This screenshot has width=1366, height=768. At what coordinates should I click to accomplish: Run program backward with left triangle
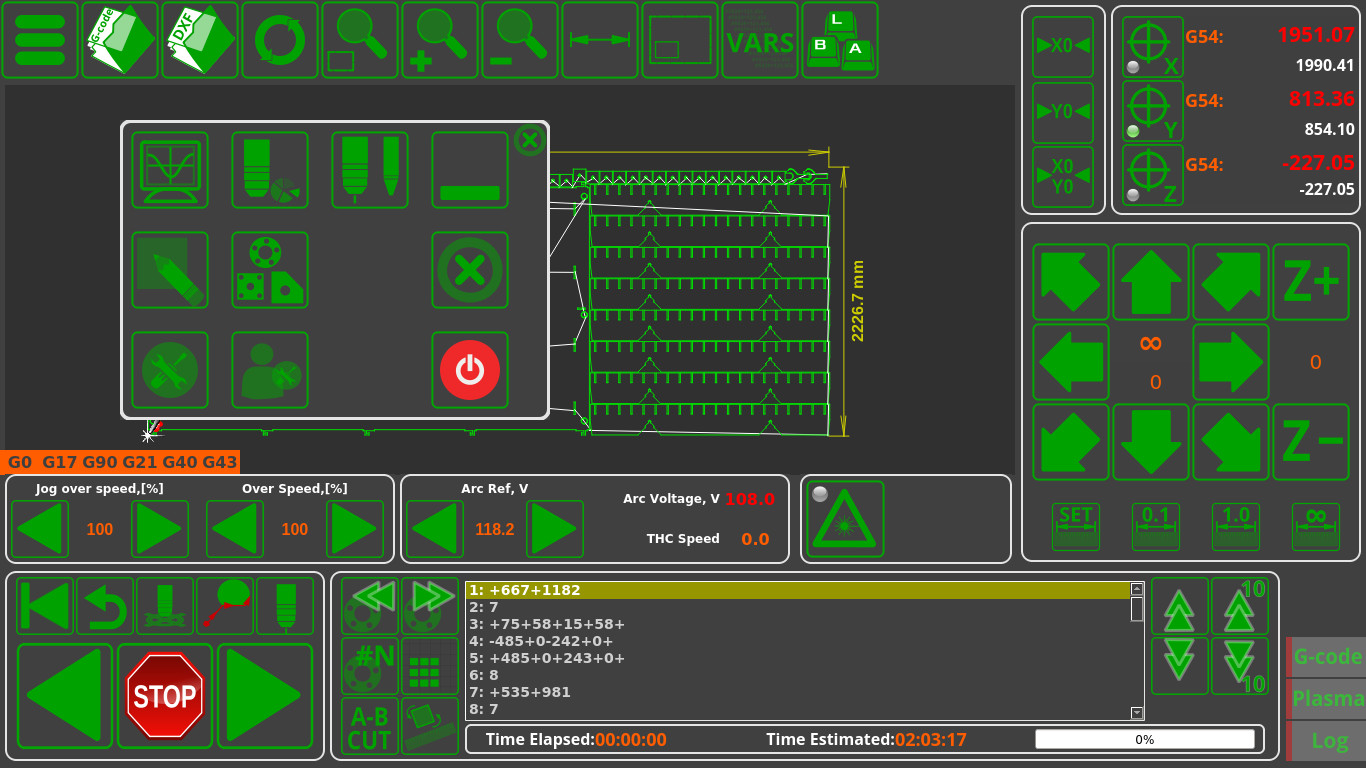tap(65, 697)
